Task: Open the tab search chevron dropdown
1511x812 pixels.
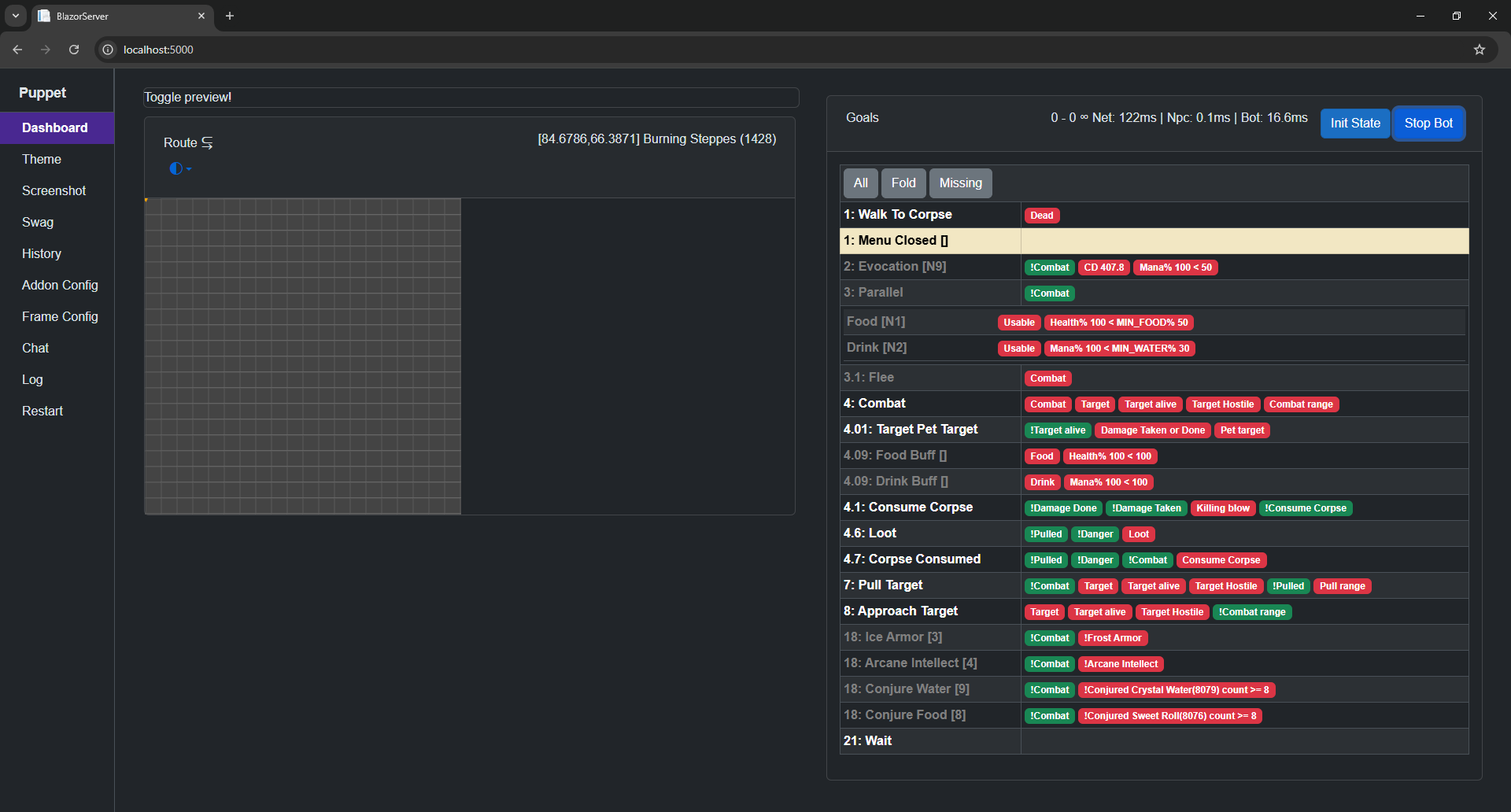Action: (x=15, y=16)
